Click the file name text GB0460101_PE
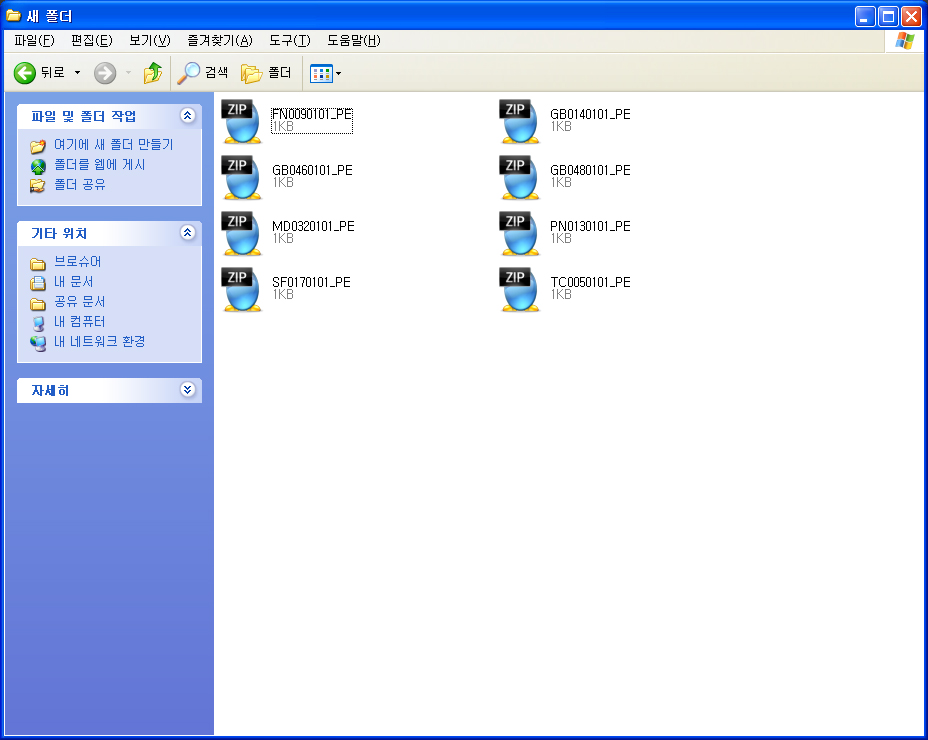The image size is (928, 740). 312,170
